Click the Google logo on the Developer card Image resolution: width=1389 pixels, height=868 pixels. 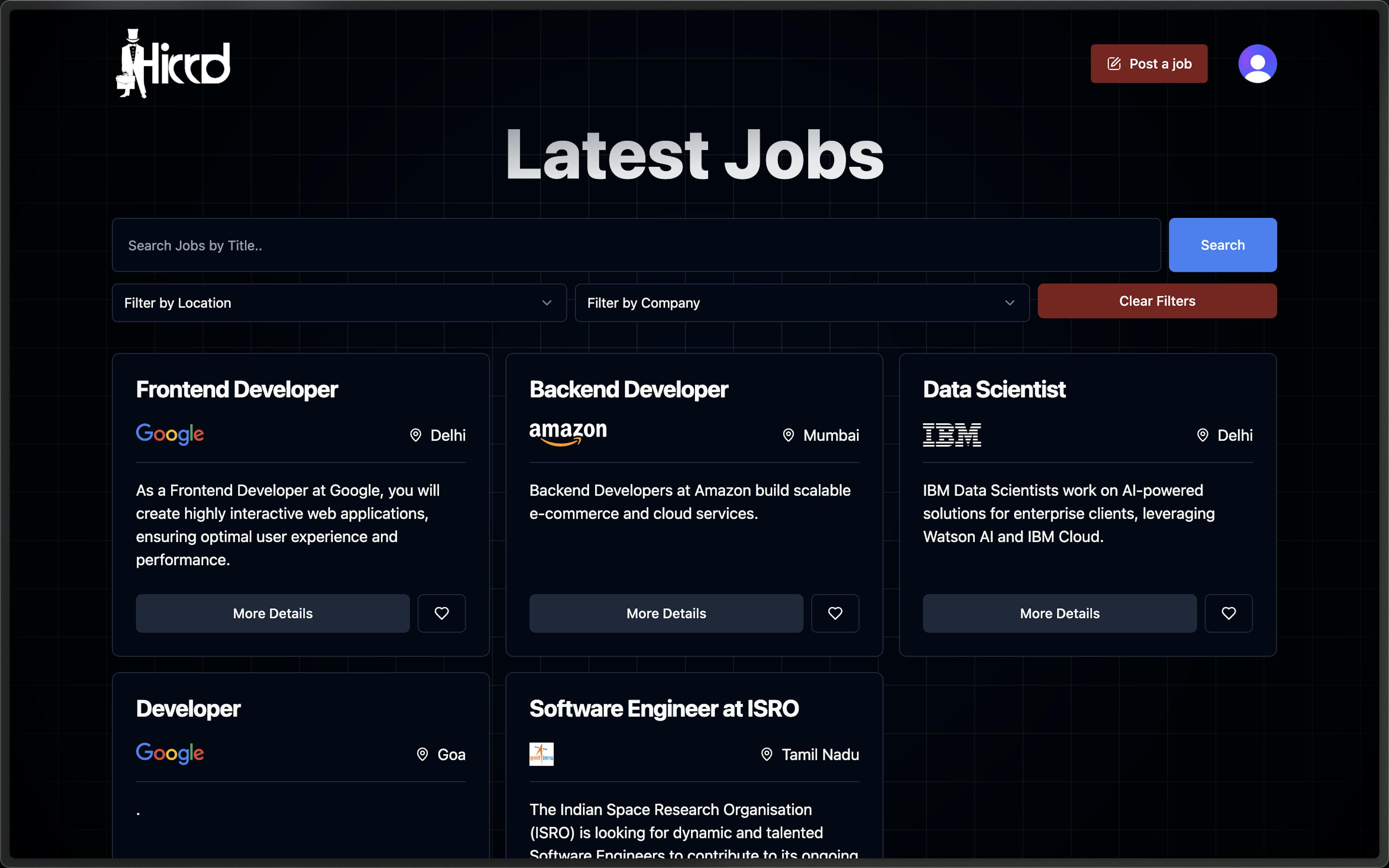click(170, 753)
